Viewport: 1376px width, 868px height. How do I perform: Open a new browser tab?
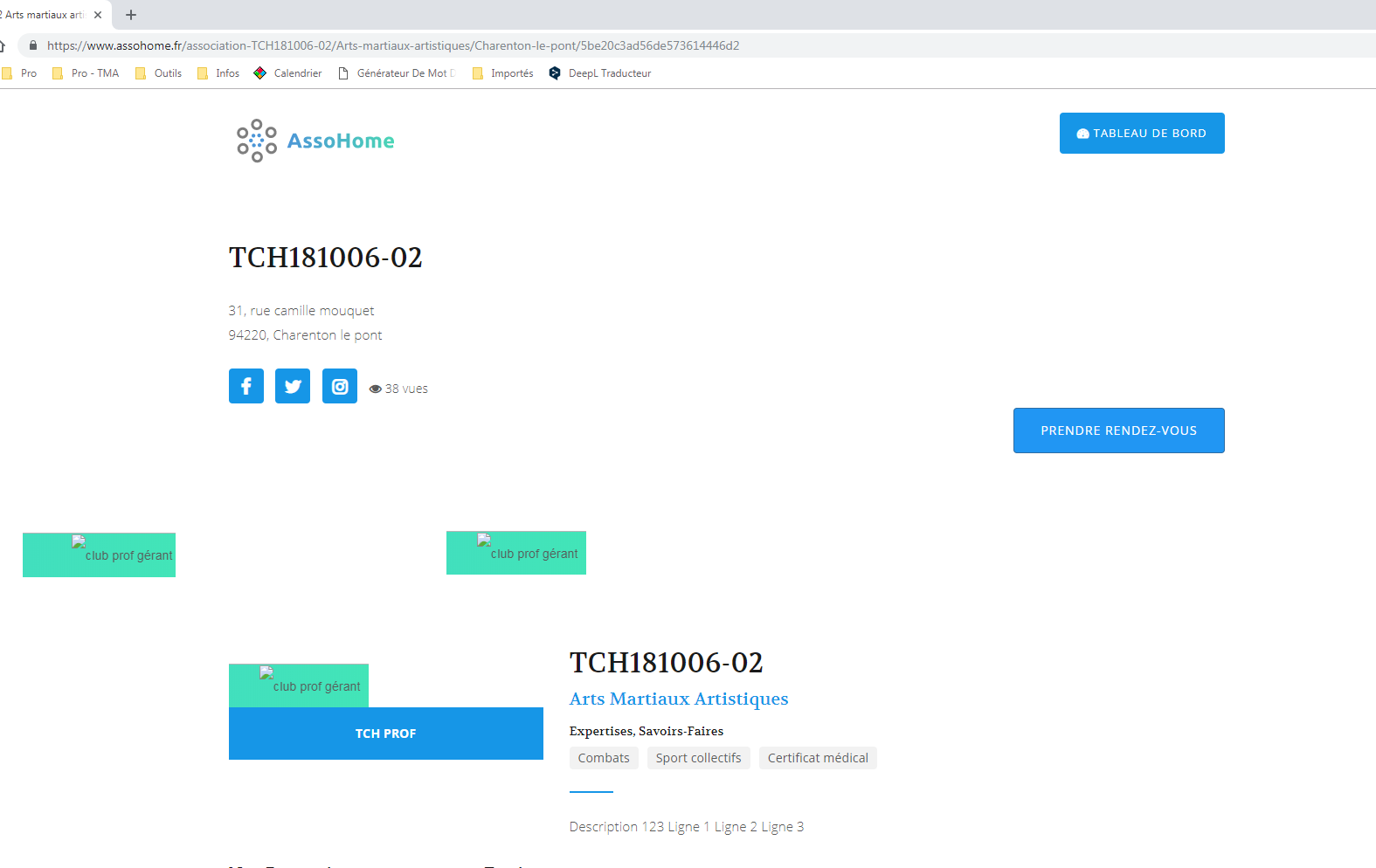point(131,15)
